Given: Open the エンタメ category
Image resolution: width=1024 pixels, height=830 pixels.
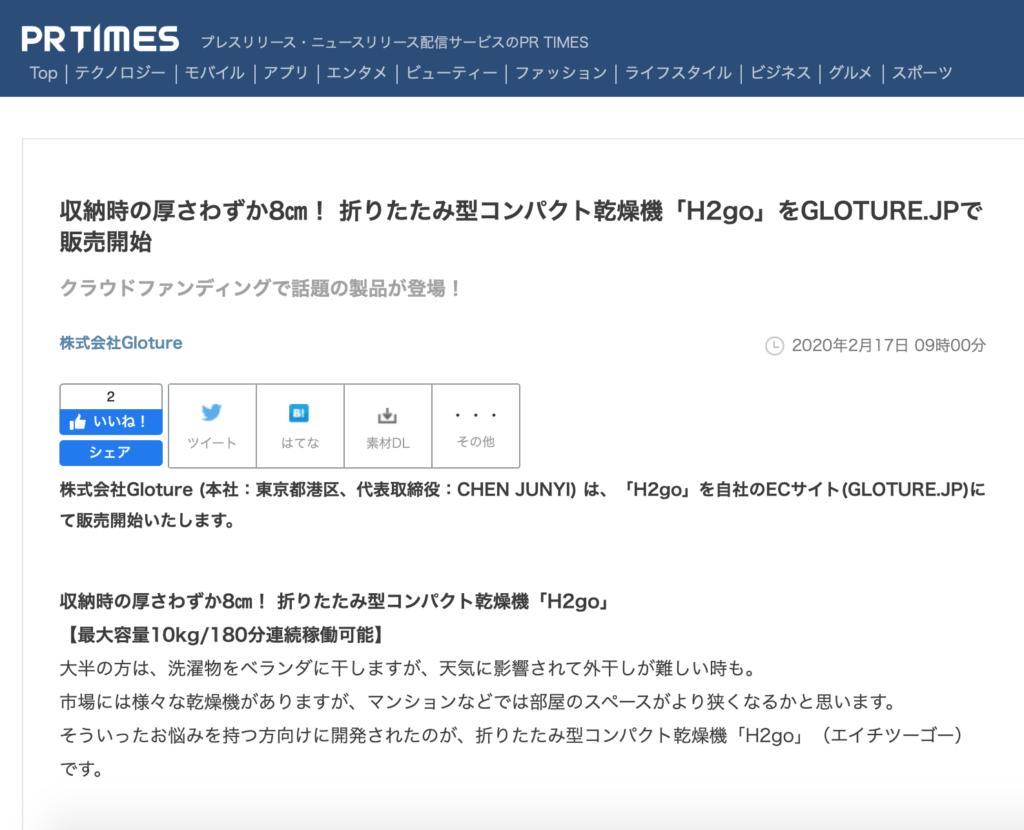Looking at the screenshot, I should 357,72.
